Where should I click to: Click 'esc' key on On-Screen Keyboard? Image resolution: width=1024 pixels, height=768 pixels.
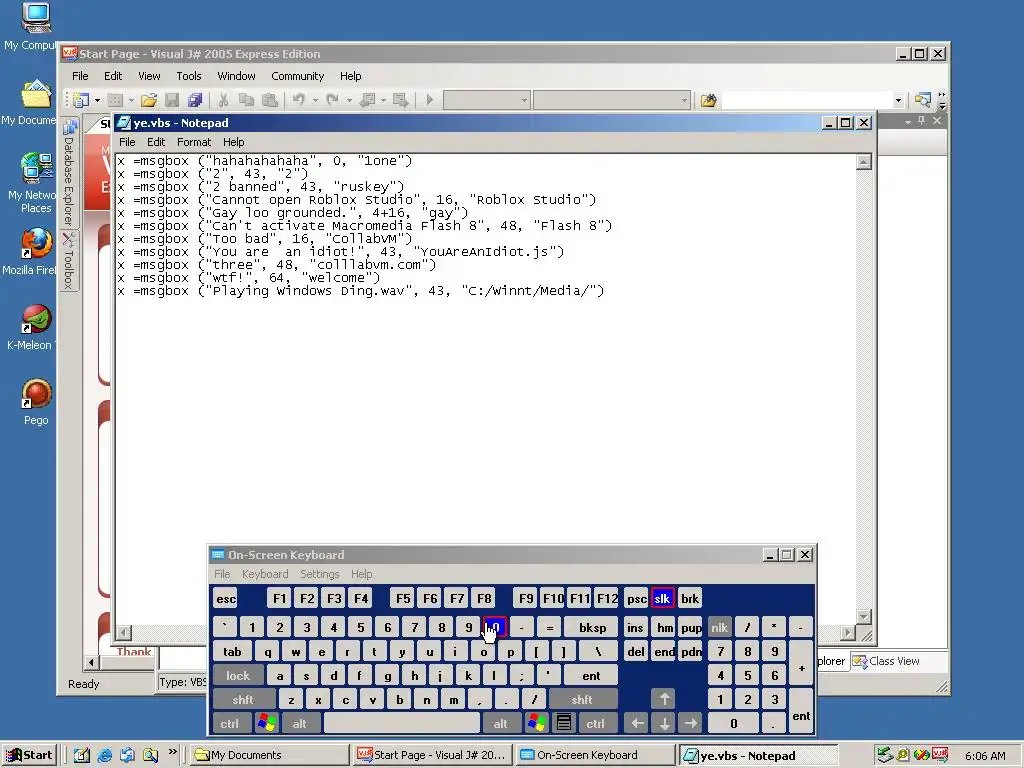click(x=226, y=598)
